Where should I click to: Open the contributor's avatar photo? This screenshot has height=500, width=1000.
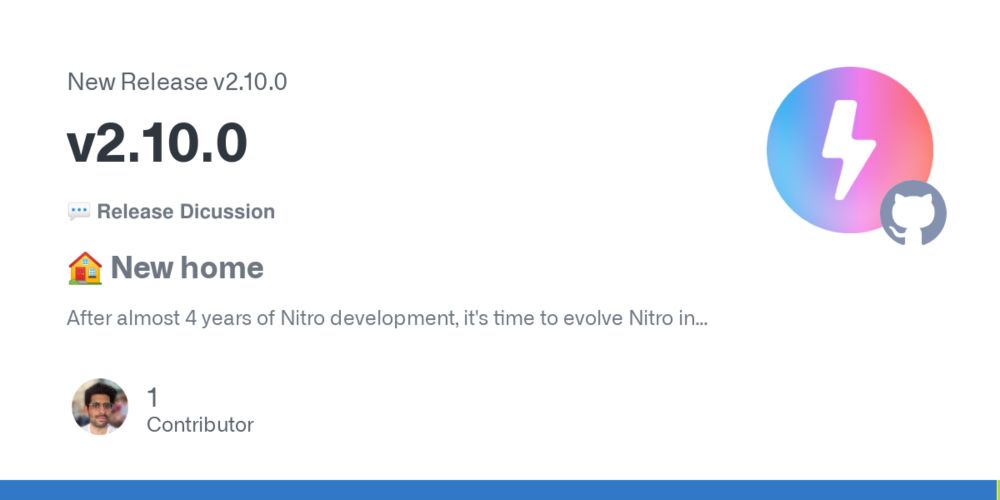click(x=99, y=406)
